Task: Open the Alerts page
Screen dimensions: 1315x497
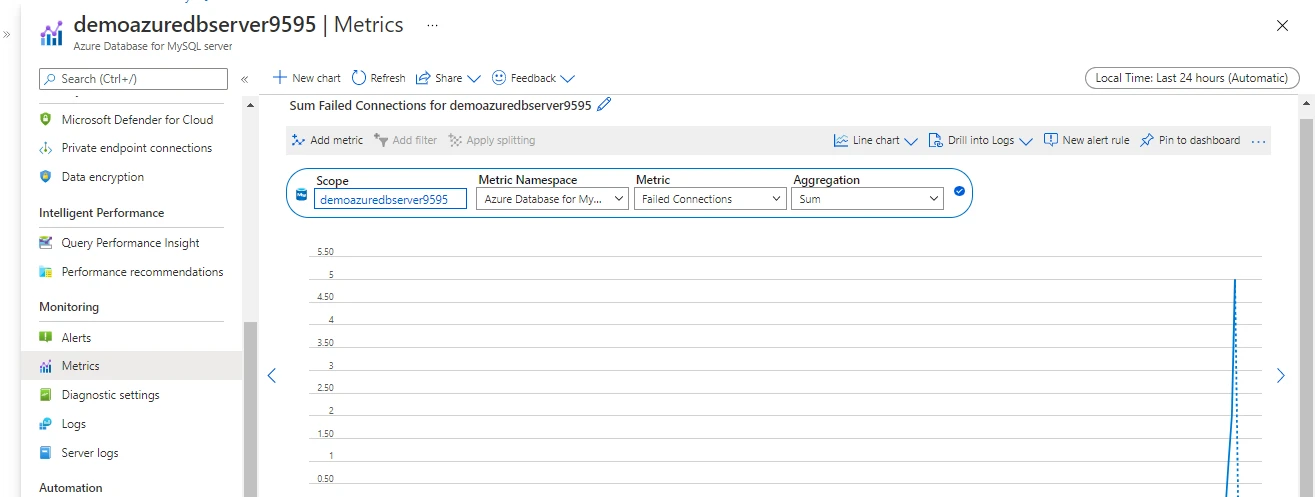Action: [76, 338]
